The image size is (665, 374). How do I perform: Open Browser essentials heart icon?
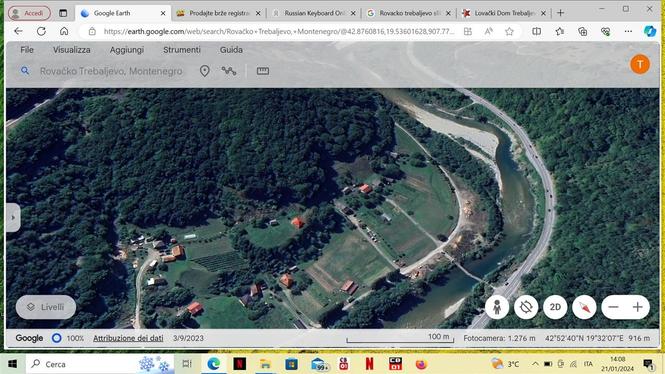(x=605, y=31)
